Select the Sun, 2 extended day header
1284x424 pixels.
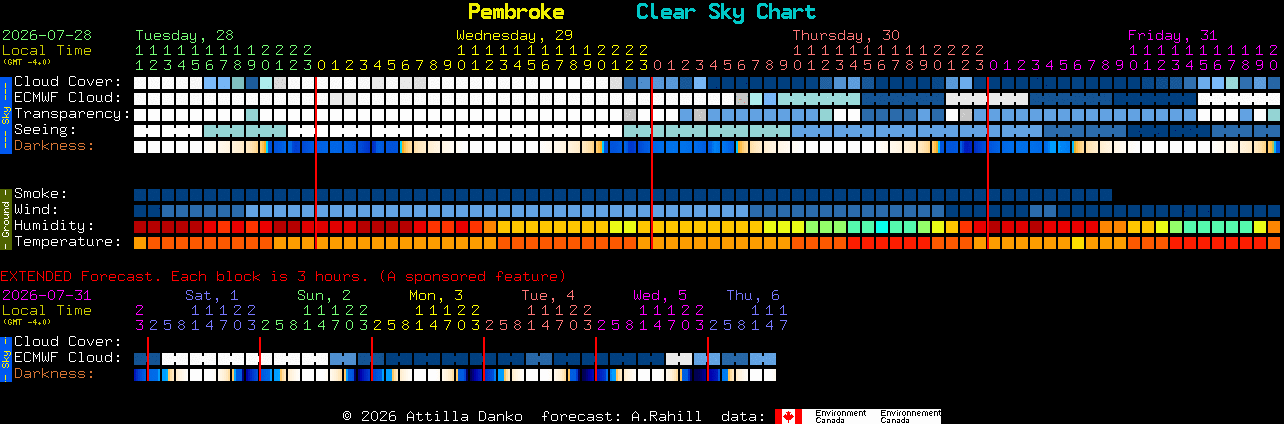click(x=324, y=295)
